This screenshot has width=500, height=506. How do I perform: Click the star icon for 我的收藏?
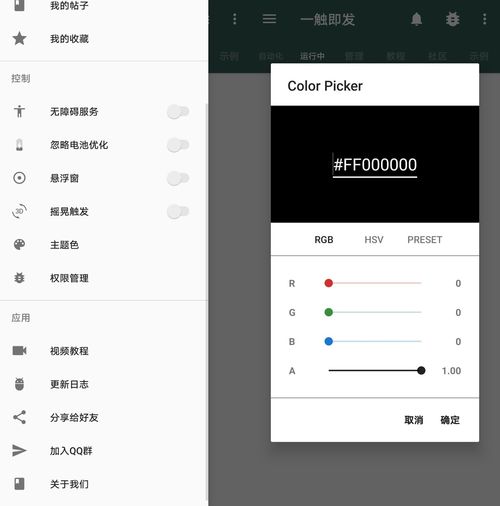point(19,38)
